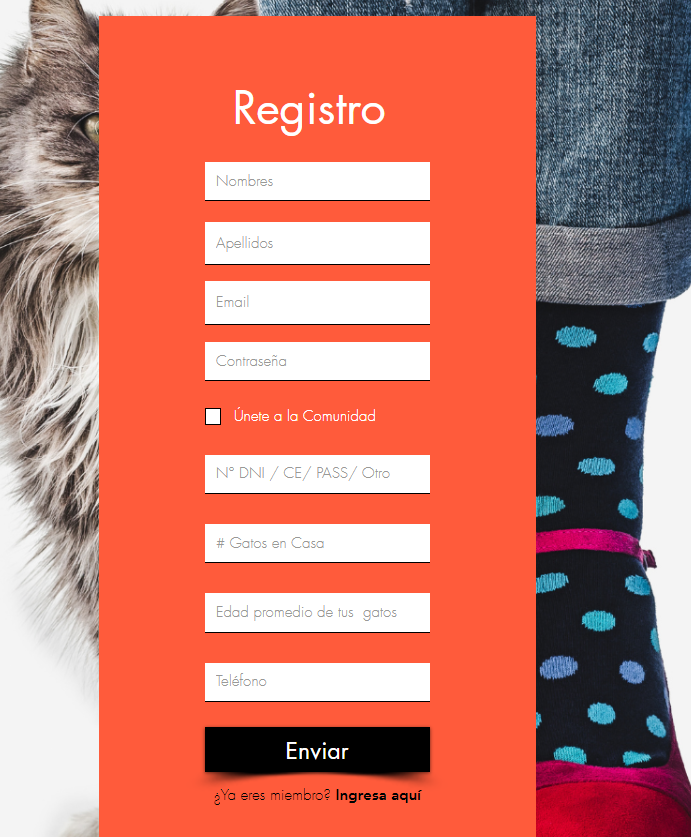Click the cat's visible eye
691x837 pixels.
point(91,127)
